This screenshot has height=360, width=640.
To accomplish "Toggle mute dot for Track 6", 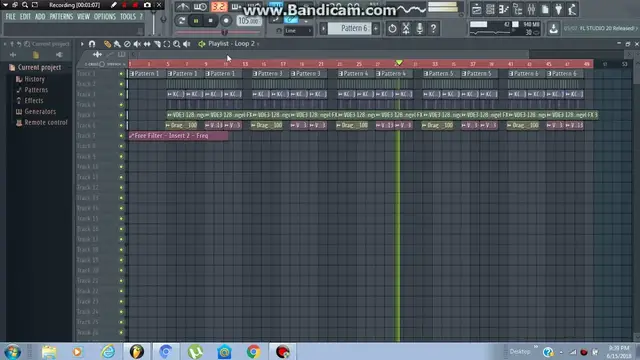I will click(121, 125).
